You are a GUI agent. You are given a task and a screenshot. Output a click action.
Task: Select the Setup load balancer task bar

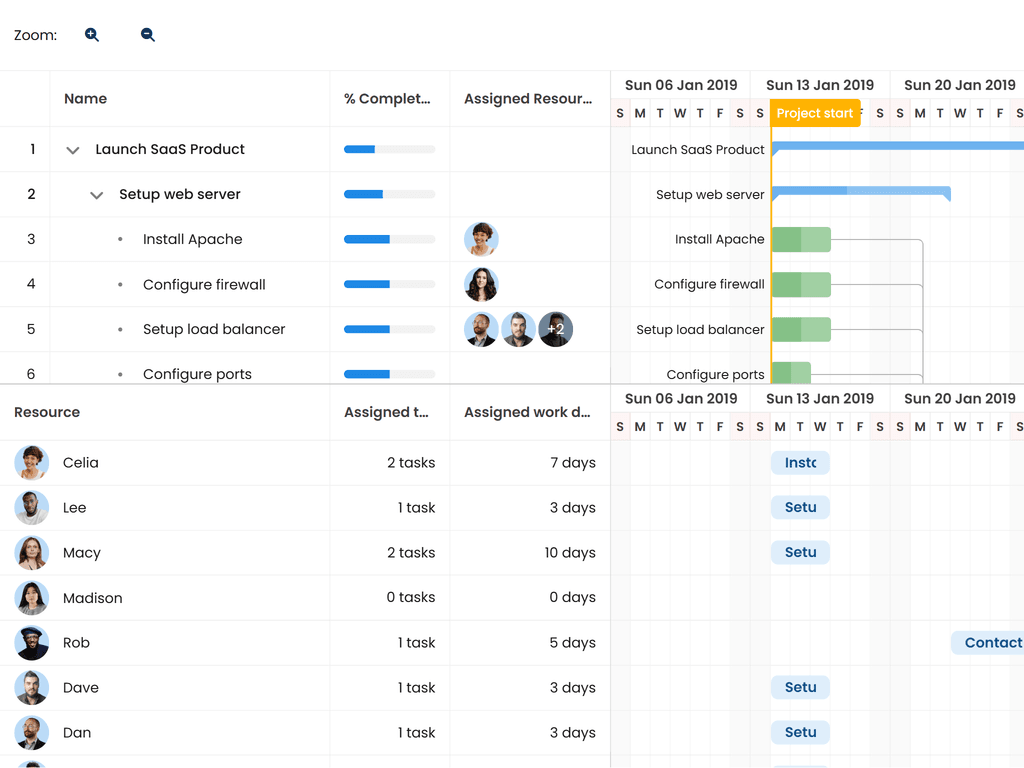coord(801,329)
